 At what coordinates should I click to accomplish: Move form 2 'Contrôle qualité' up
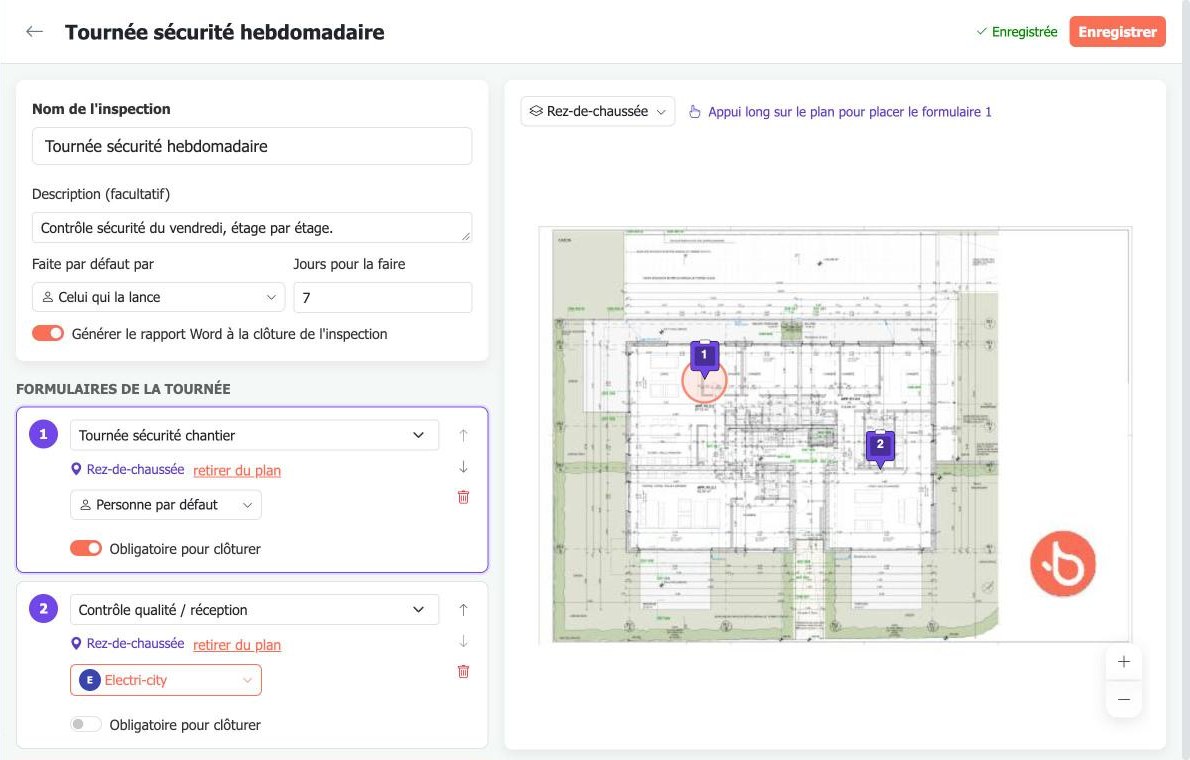(x=463, y=610)
